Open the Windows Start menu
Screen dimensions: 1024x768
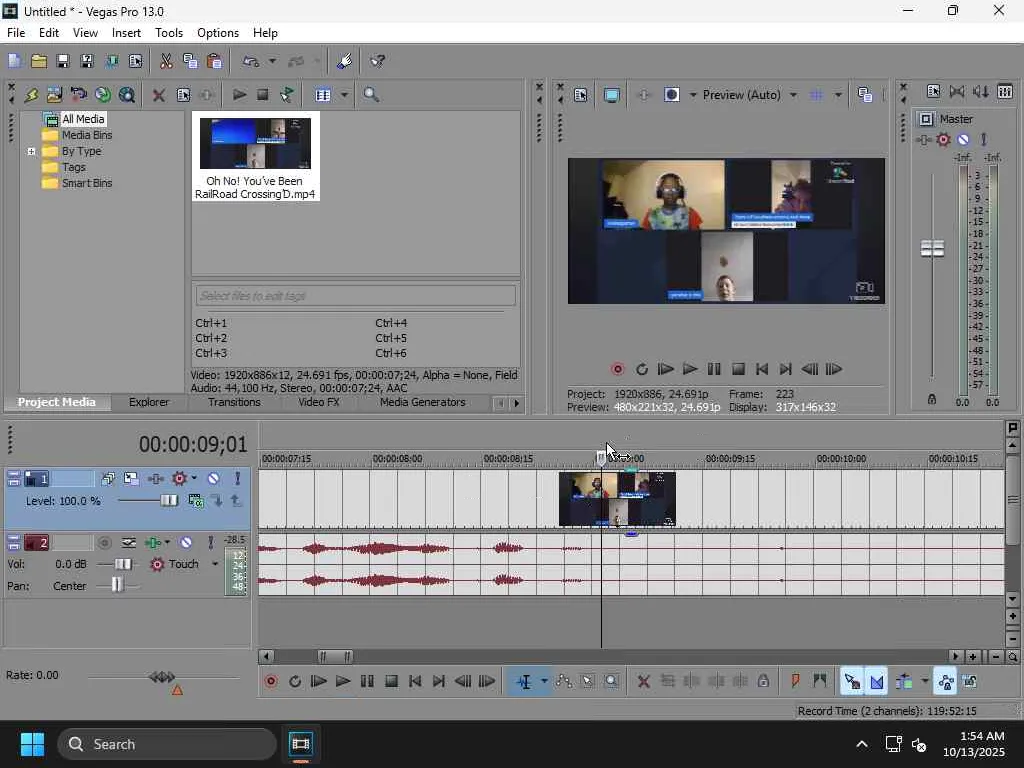pos(32,744)
